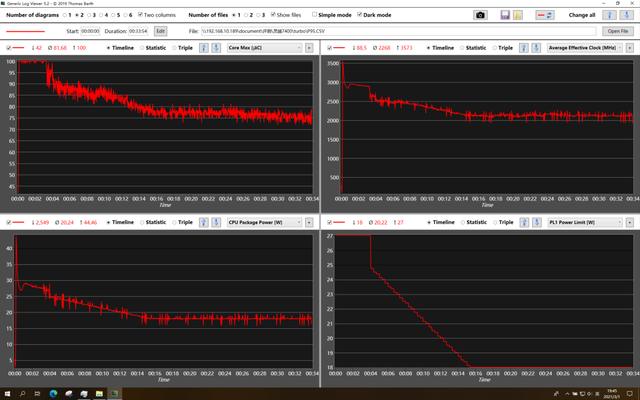Image resolution: width=640 pixels, height=400 pixels.
Task: Click PL1 Power Limit red line color swatch
Action: [x=339, y=222]
